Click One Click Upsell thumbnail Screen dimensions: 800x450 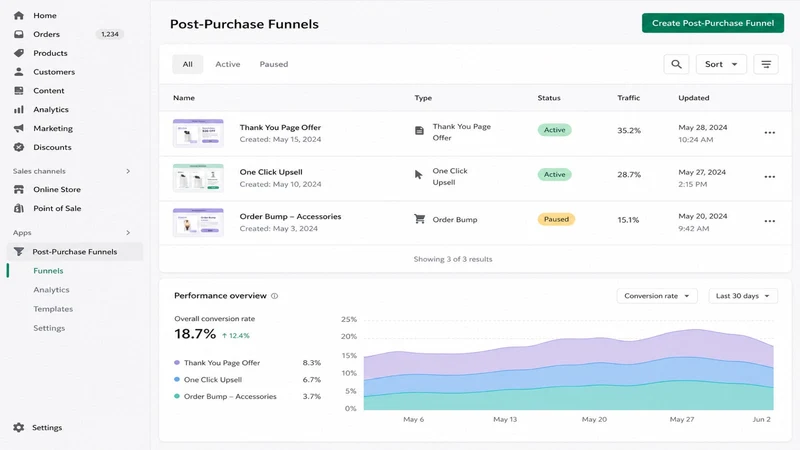pos(198,178)
